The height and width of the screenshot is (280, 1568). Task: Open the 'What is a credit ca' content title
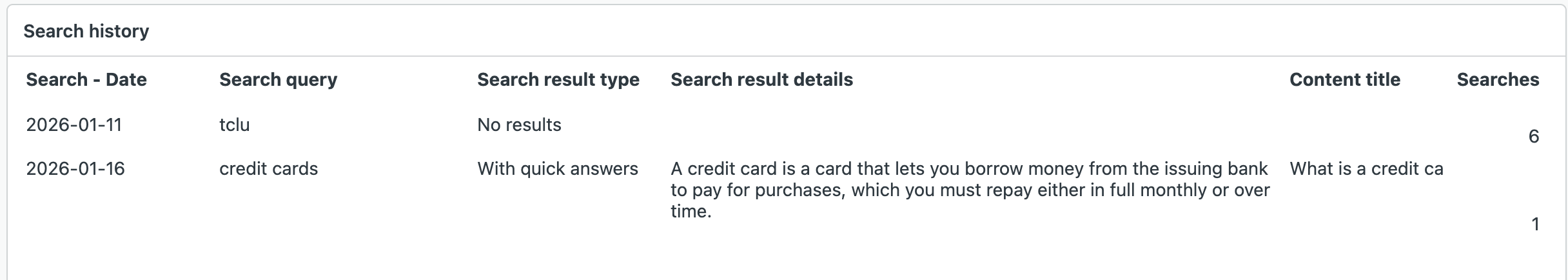1366,168
